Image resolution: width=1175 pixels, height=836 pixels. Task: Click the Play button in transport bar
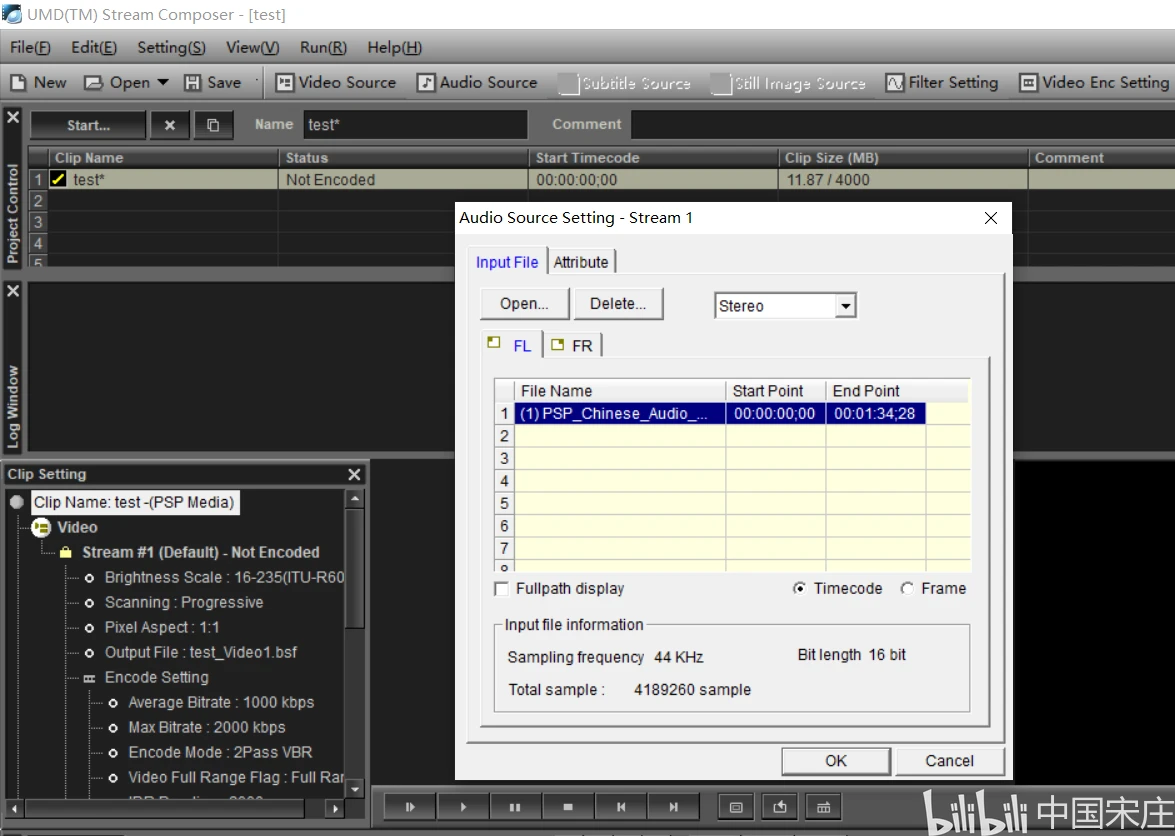(463, 807)
